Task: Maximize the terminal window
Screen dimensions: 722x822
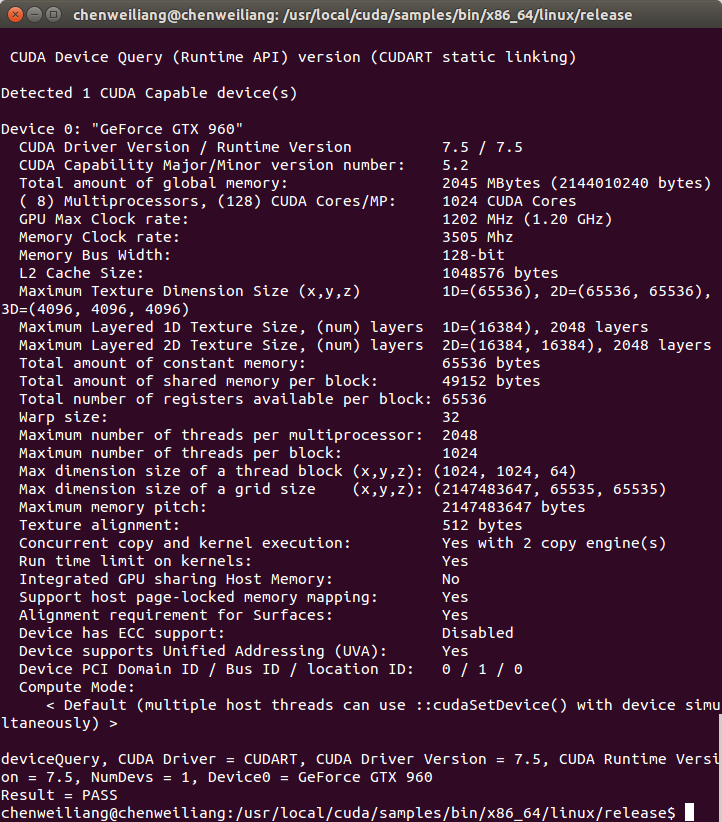Action: (53, 14)
